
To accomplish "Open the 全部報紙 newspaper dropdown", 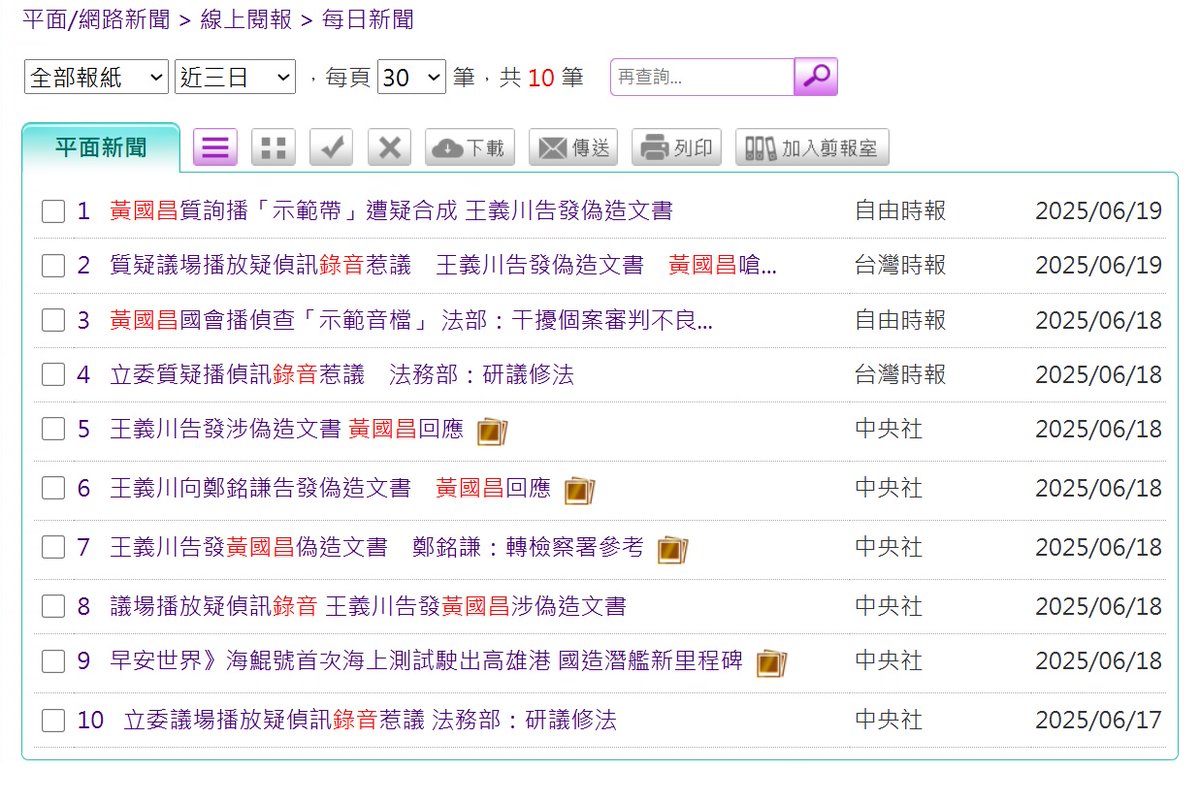I will tap(96, 77).
